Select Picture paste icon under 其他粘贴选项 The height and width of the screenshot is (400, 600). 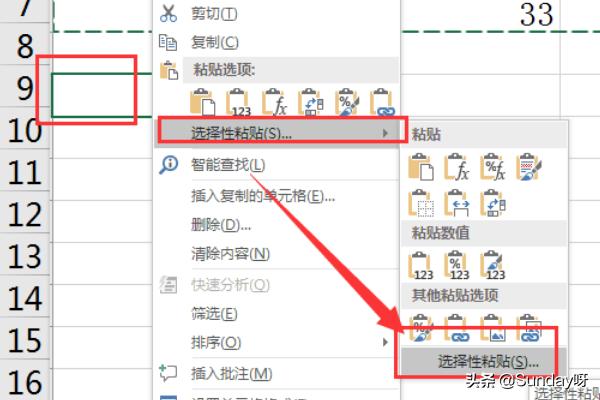(x=493, y=328)
